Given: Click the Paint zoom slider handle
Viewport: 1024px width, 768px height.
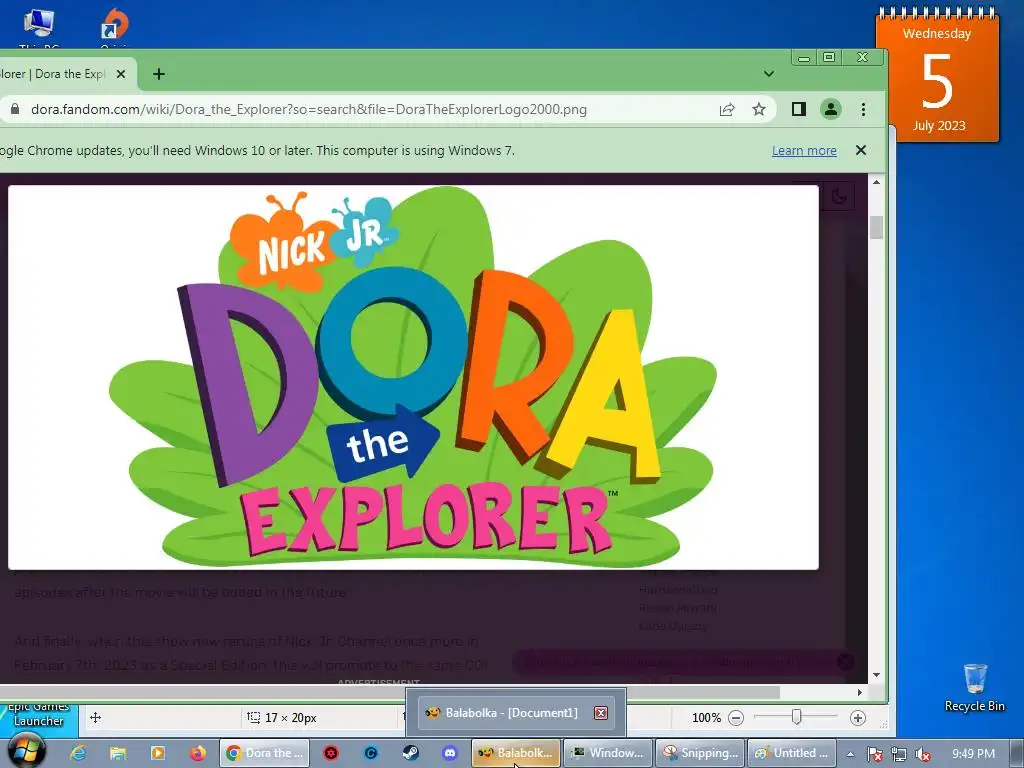Looking at the screenshot, I should [796, 718].
